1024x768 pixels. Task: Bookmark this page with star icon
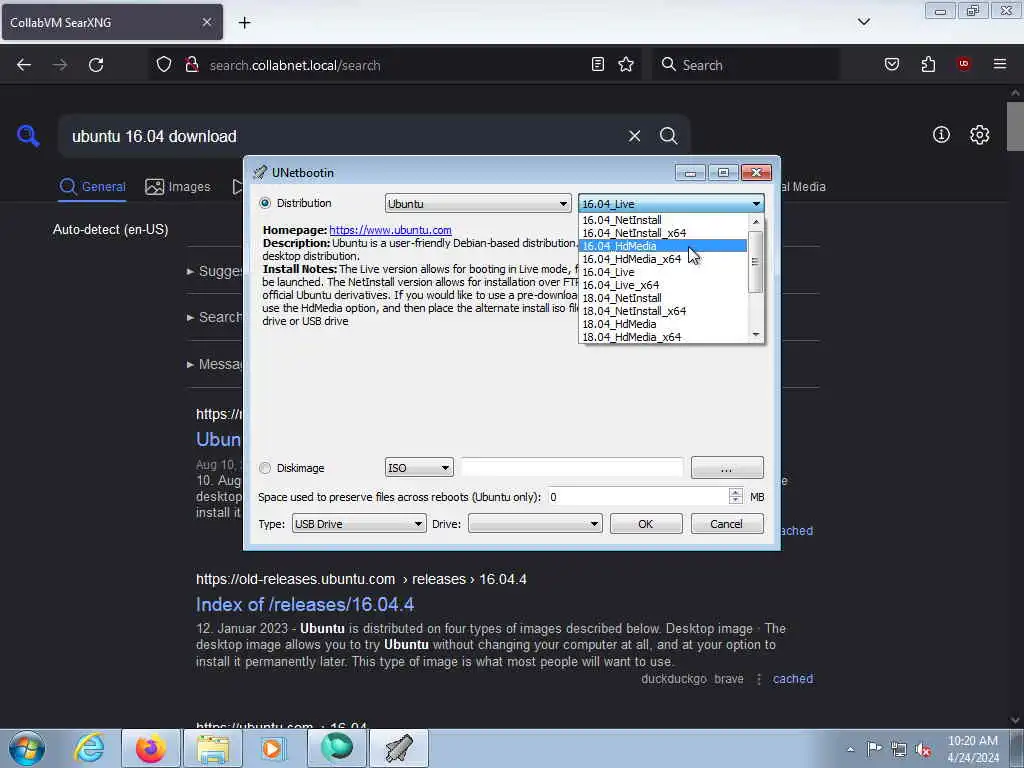coord(626,64)
